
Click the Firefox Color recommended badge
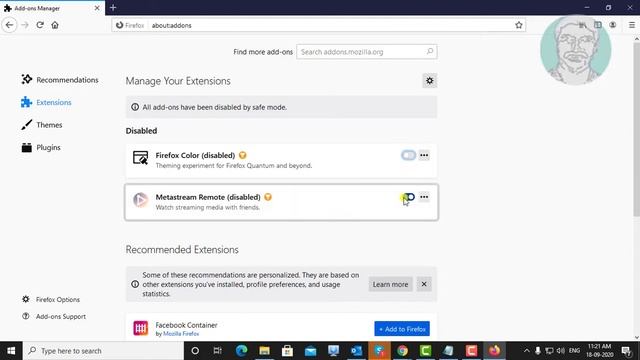[x=242, y=155]
